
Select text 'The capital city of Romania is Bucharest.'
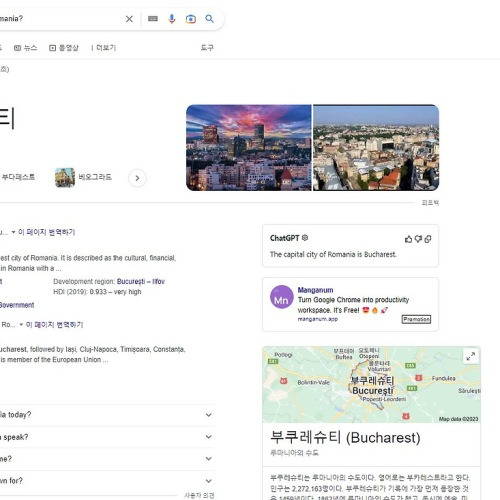(333, 254)
